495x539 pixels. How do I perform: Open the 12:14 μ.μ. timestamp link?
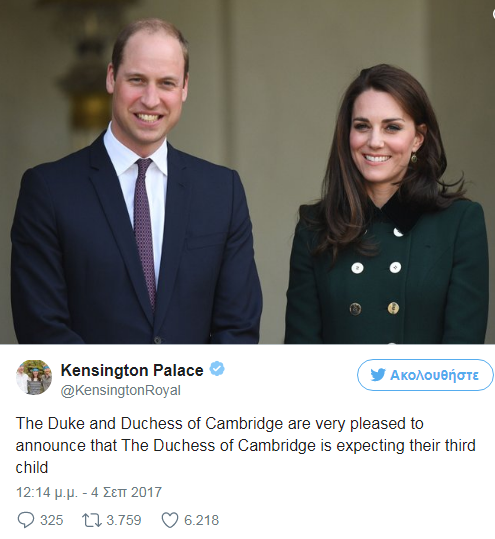(47, 492)
